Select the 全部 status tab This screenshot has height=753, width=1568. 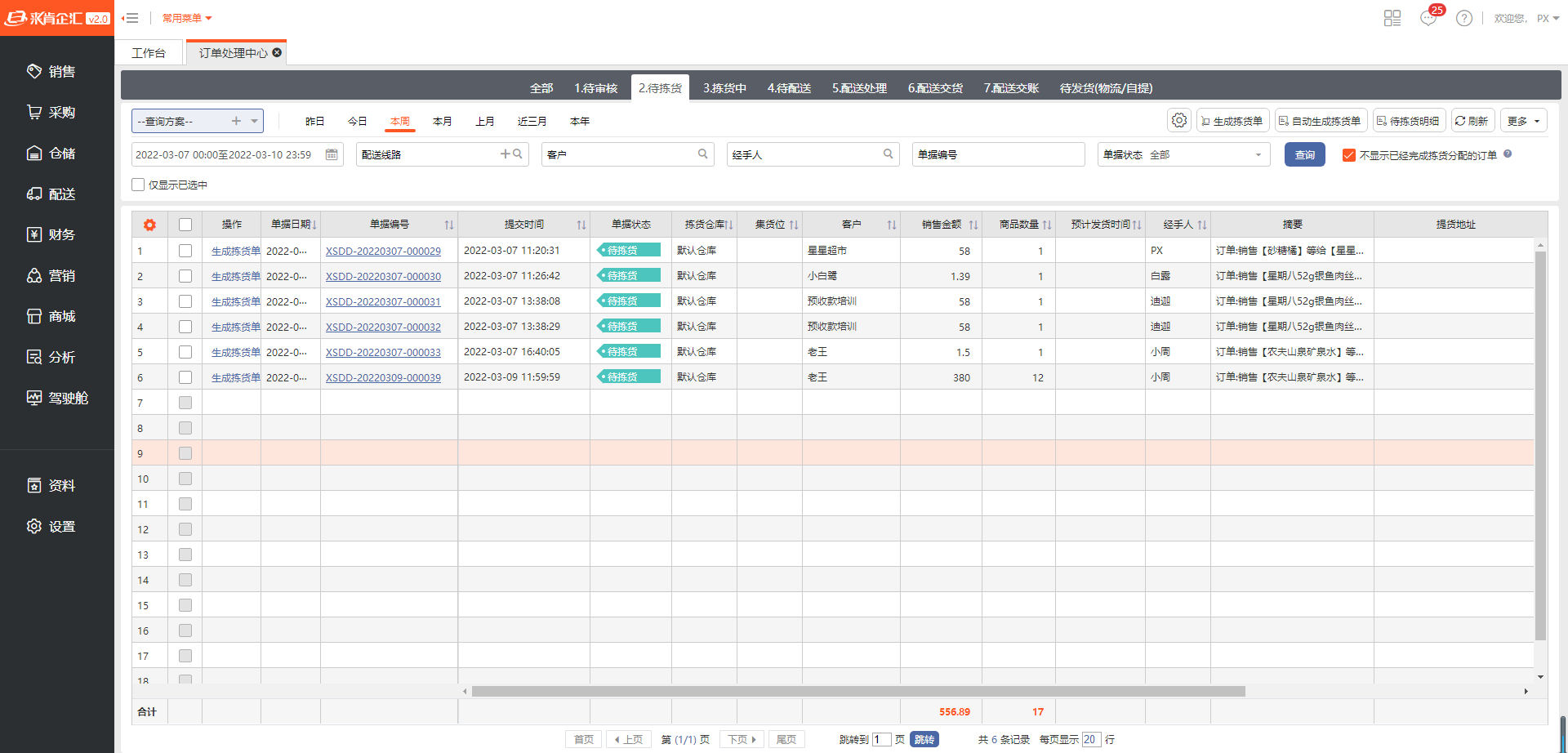pyautogui.click(x=541, y=88)
